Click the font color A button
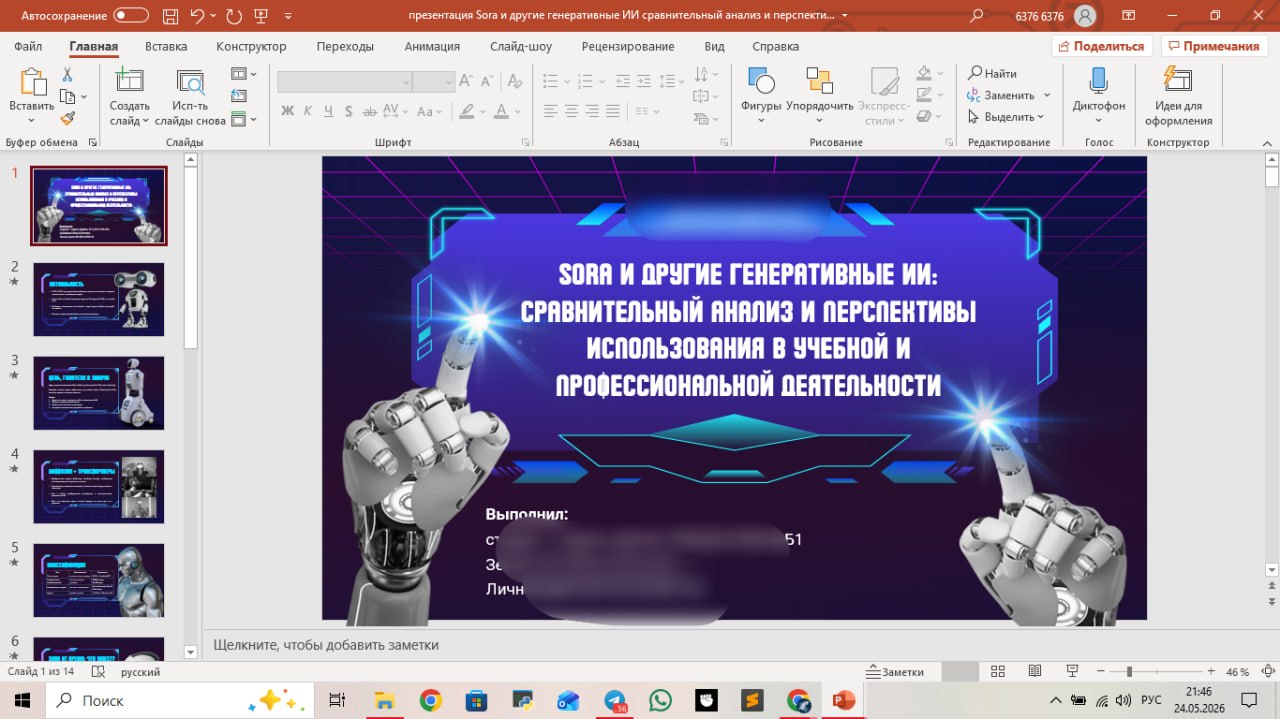 coord(502,111)
